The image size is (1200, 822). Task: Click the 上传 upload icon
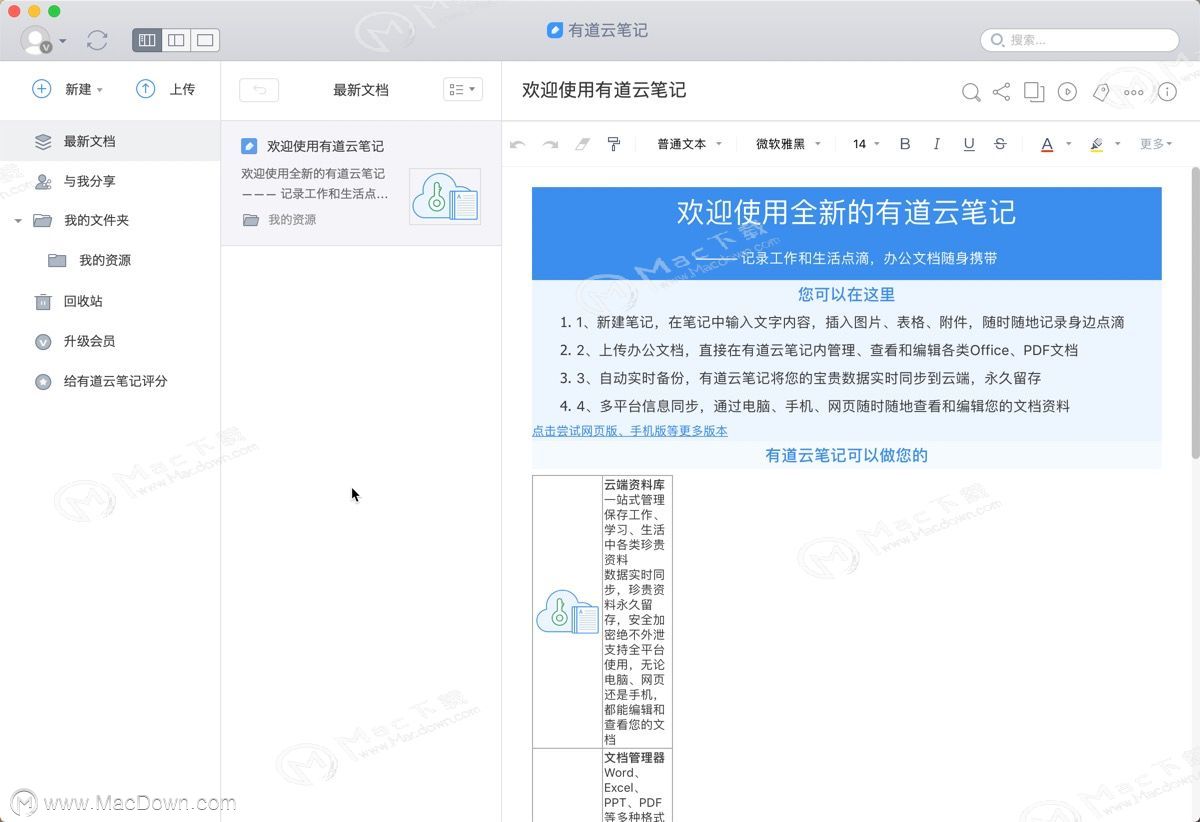point(146,89)
